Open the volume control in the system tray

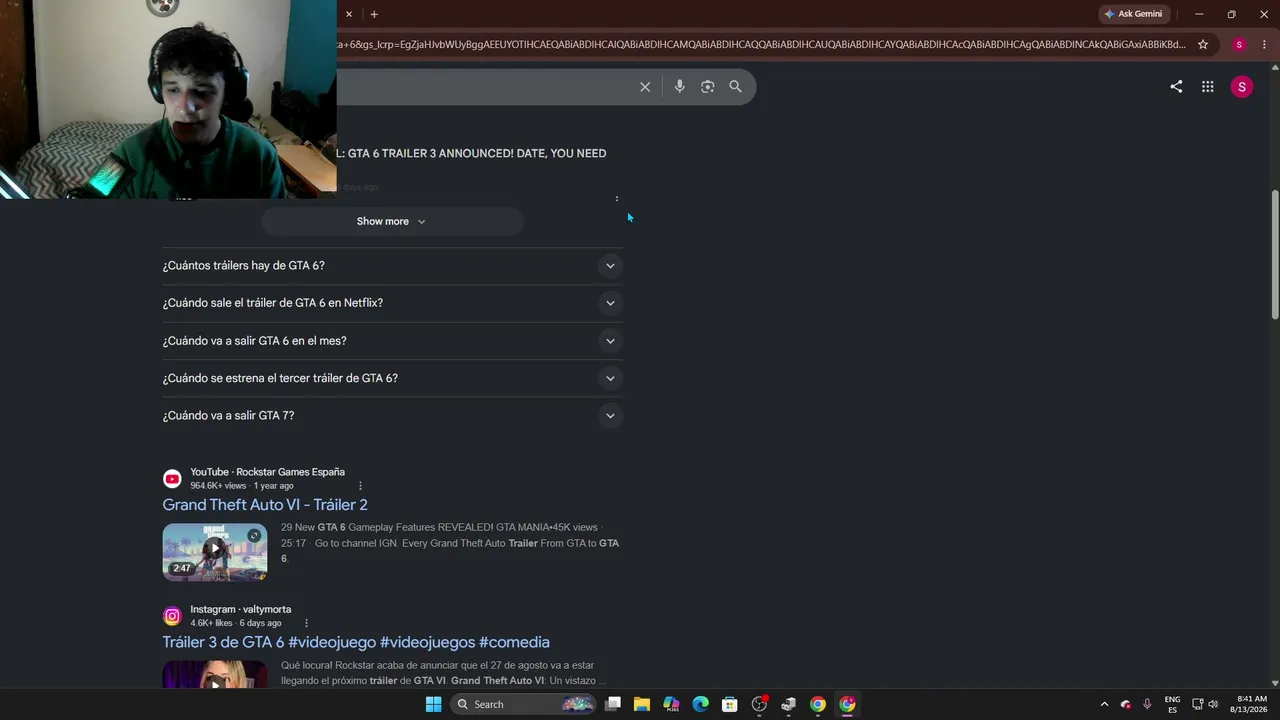coord(1213,704)
